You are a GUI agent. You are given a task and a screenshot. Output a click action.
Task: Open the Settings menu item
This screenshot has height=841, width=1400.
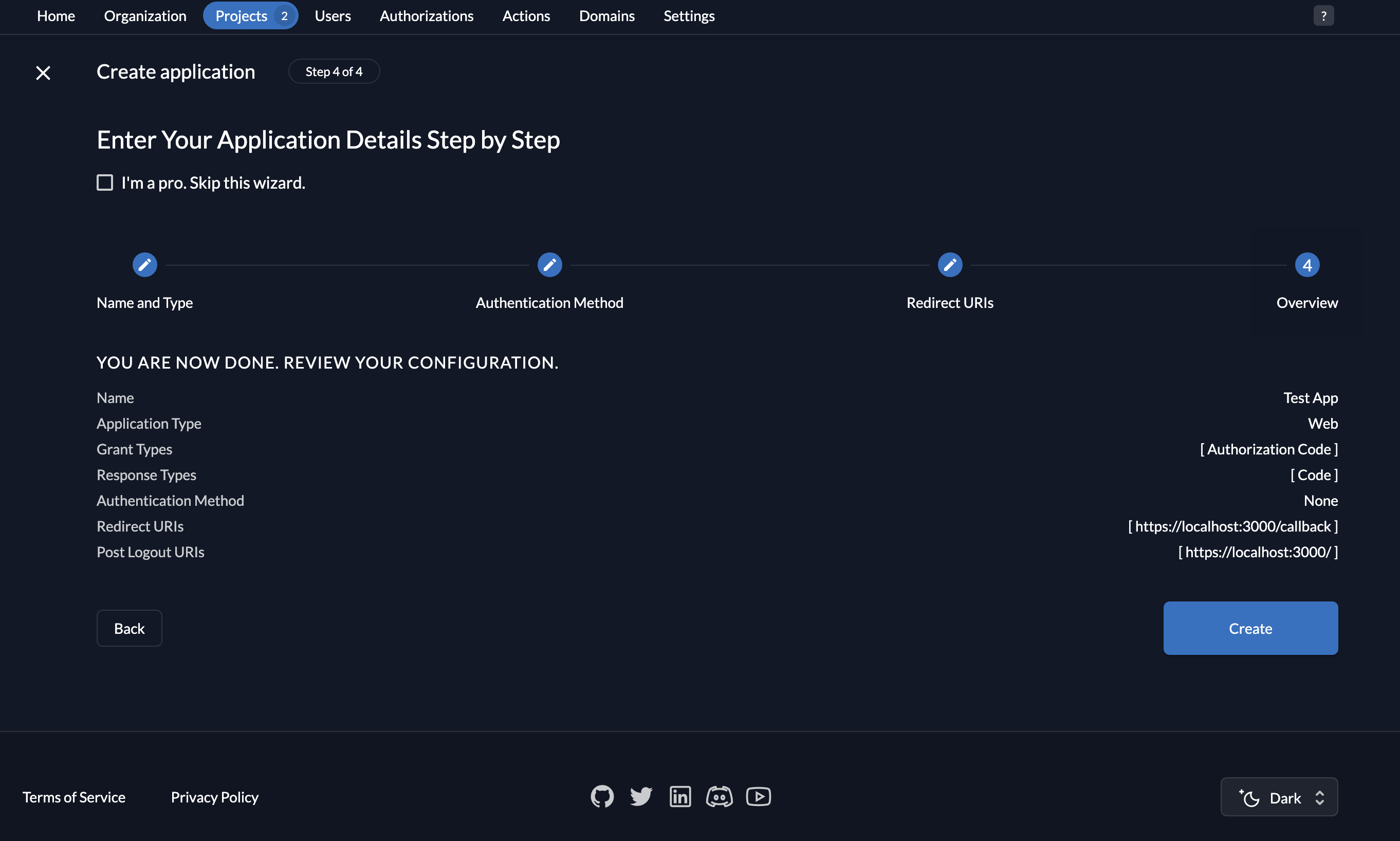pos(689,15)
